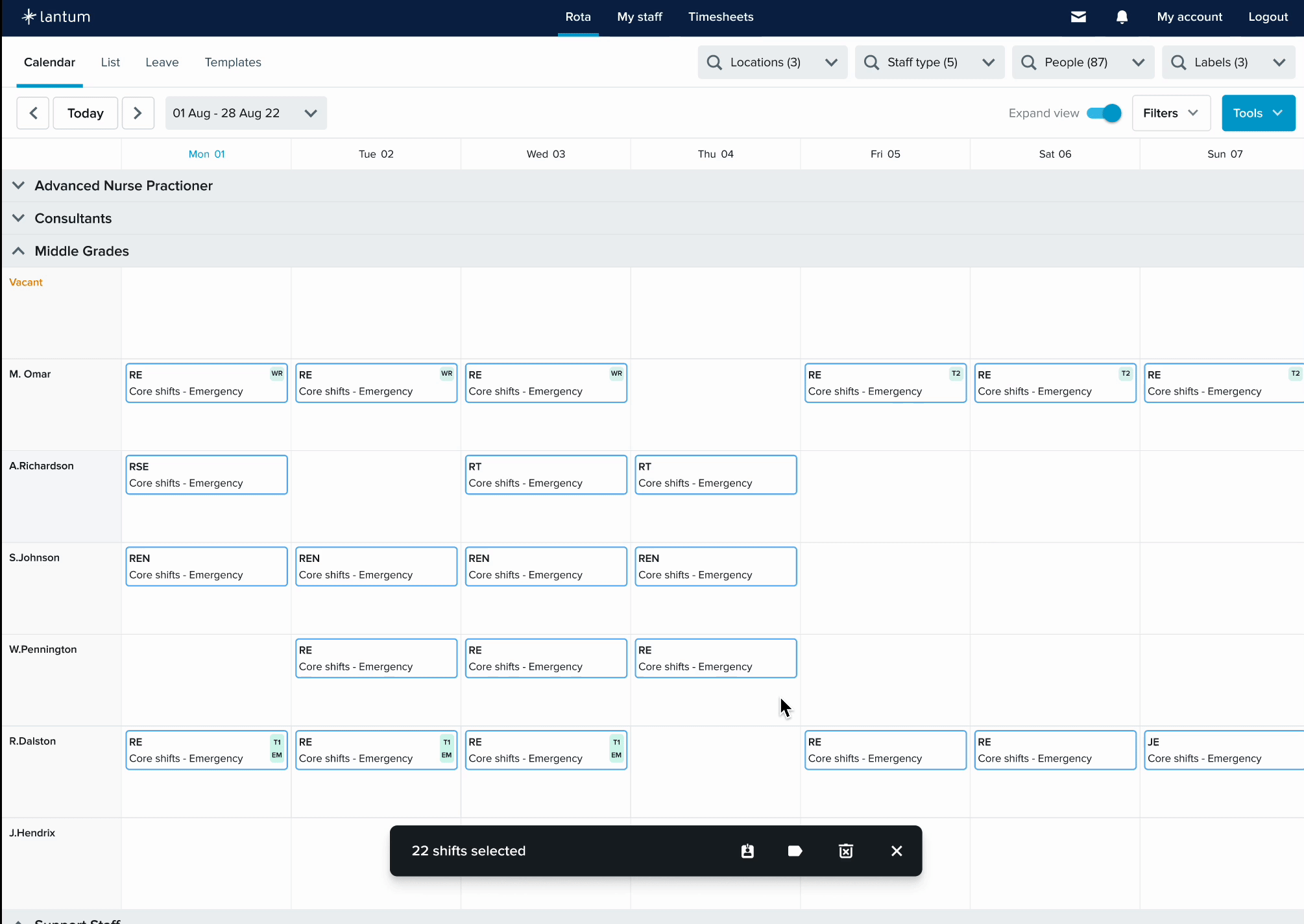Viewport: 1304px width, 924px height.
Task: Dismiss the 22 shifts selected bar
Action: click(897, 851)
